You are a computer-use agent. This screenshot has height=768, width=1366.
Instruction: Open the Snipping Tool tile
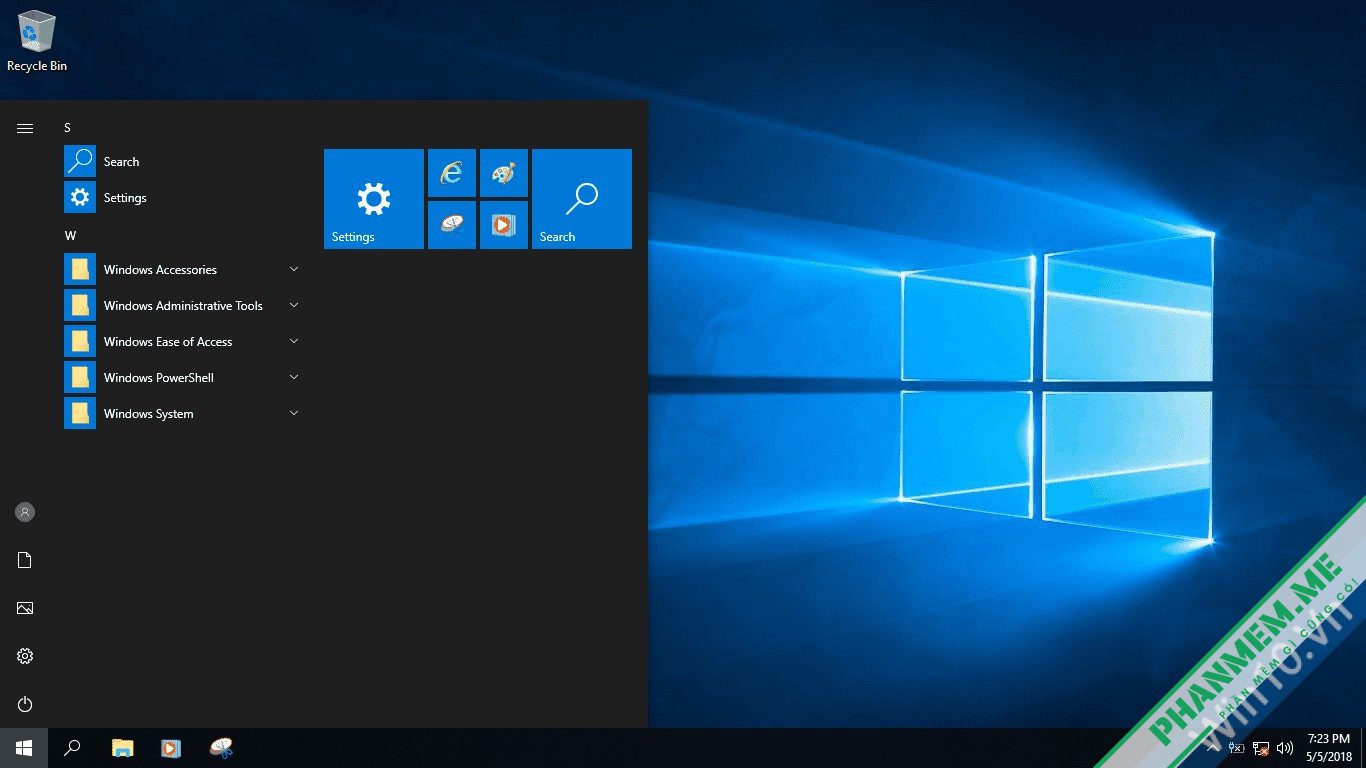(x=452, y=225)
